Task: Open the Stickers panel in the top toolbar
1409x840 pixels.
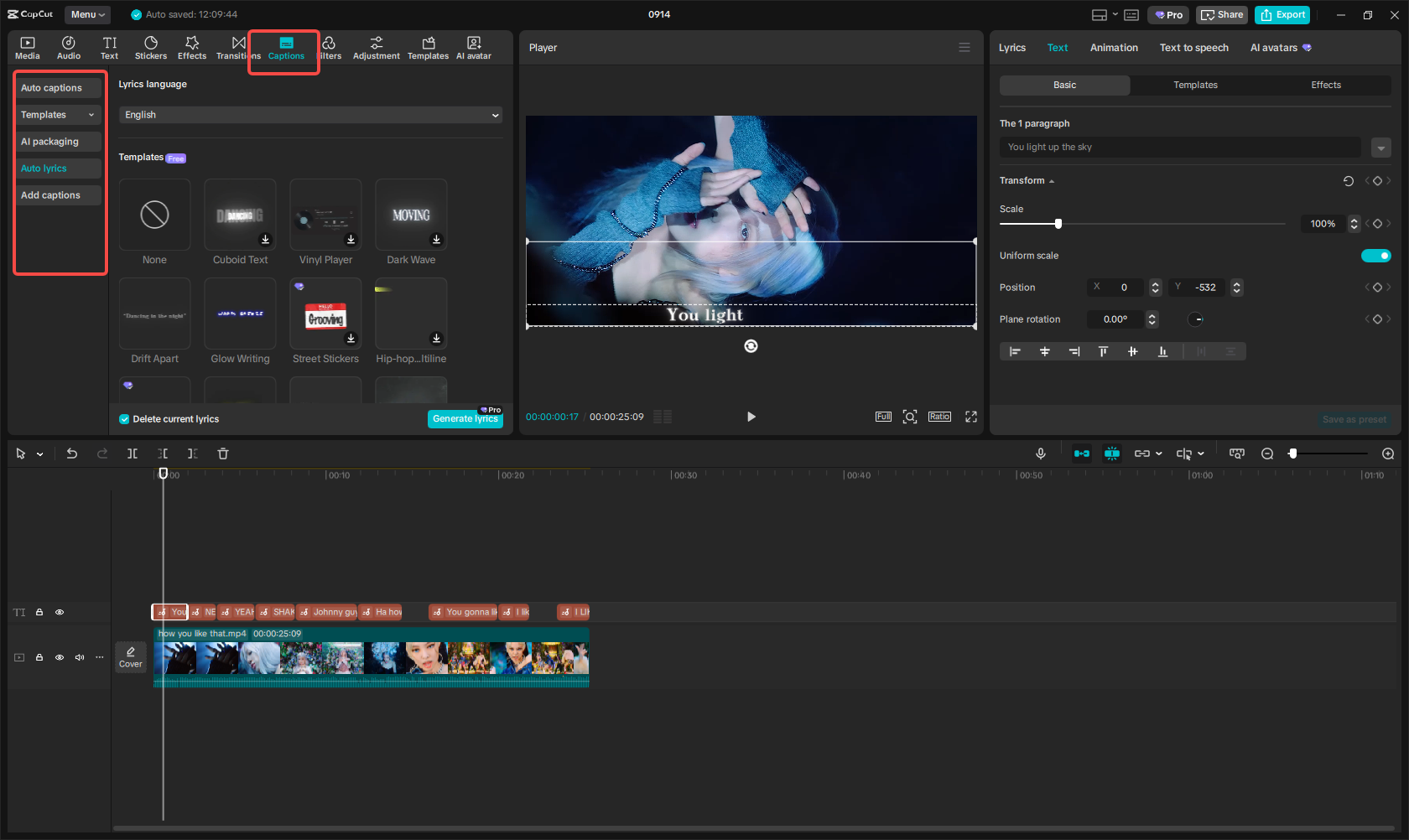Action: (151, 46)
